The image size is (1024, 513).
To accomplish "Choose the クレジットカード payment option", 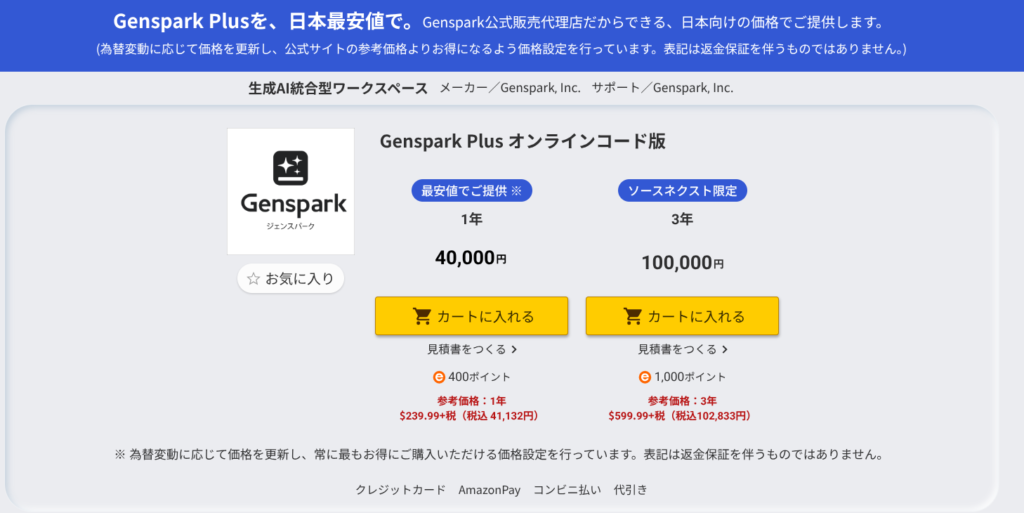I will coord(400,490).
